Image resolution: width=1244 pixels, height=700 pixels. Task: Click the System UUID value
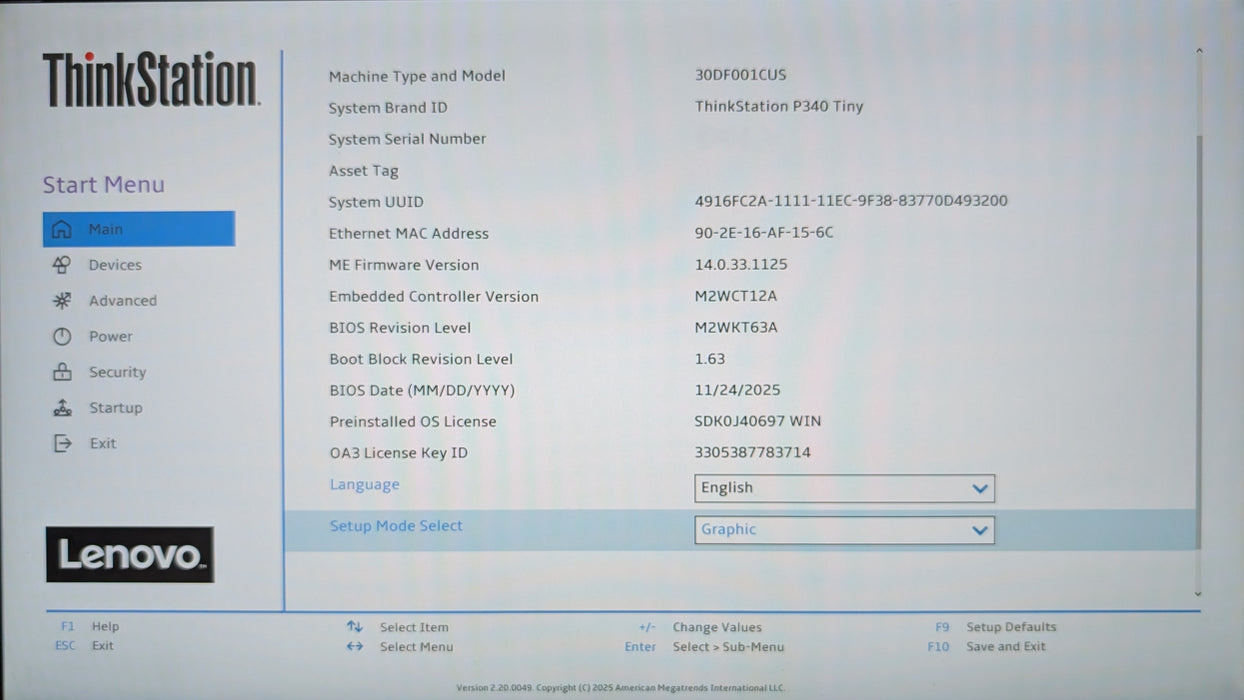coord(851,201)
